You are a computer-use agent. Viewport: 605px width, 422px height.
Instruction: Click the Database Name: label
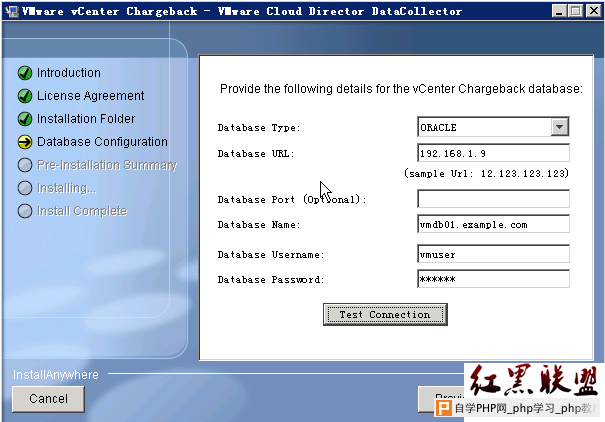tap(259, 225)
